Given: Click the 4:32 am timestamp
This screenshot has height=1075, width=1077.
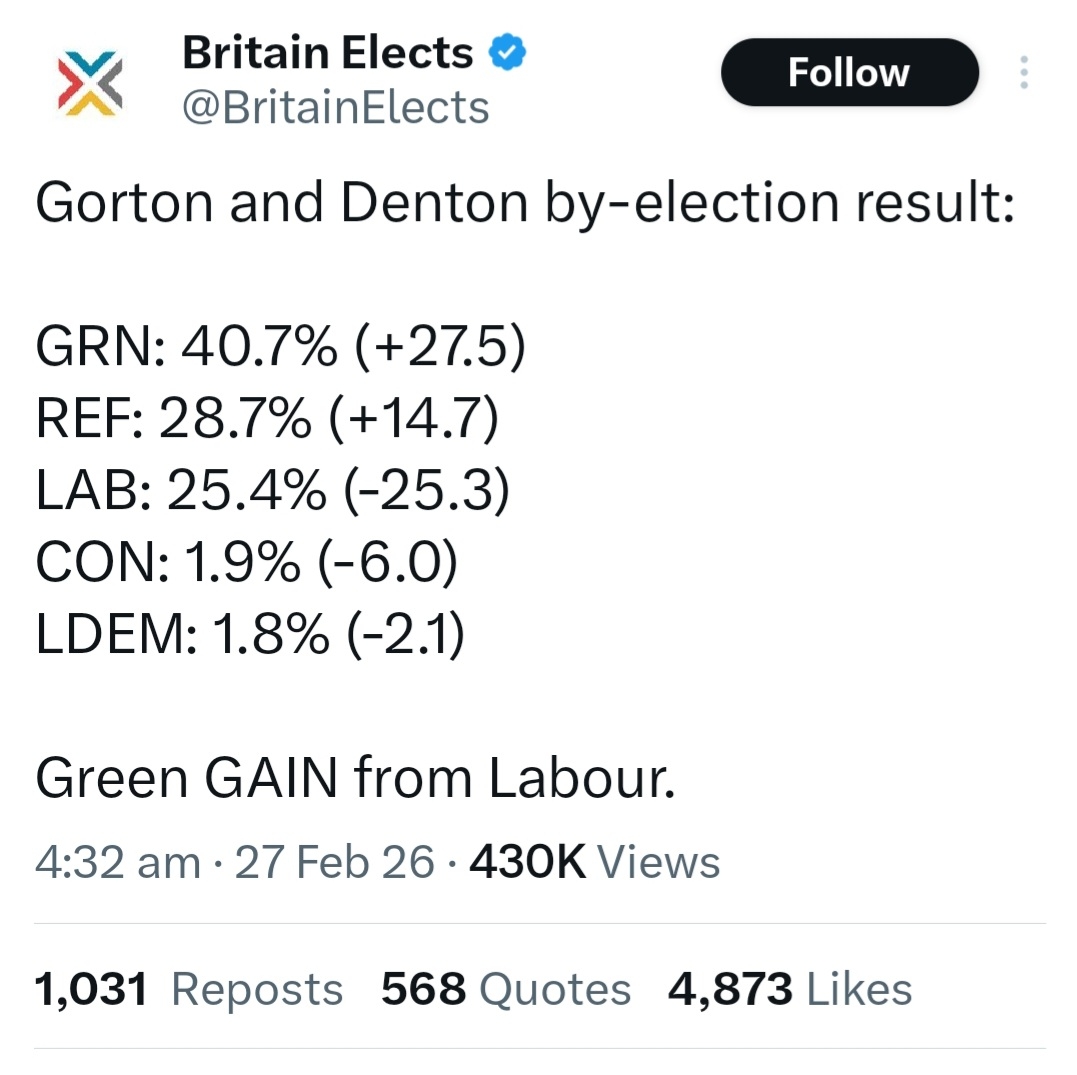Looking at the screenshot, I should coord(117,862).
